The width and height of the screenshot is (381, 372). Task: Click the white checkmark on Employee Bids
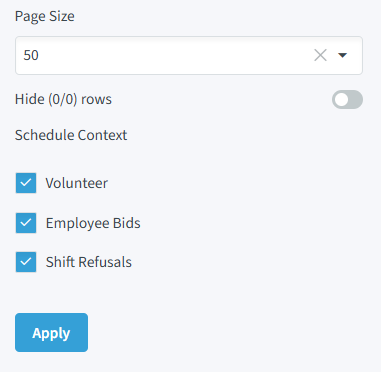pos(26,223)
